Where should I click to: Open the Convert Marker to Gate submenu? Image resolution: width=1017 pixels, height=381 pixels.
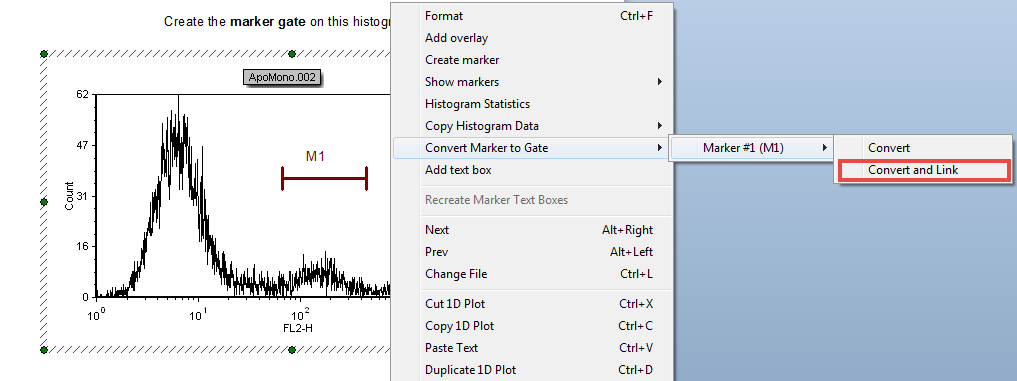click(532, 148)
